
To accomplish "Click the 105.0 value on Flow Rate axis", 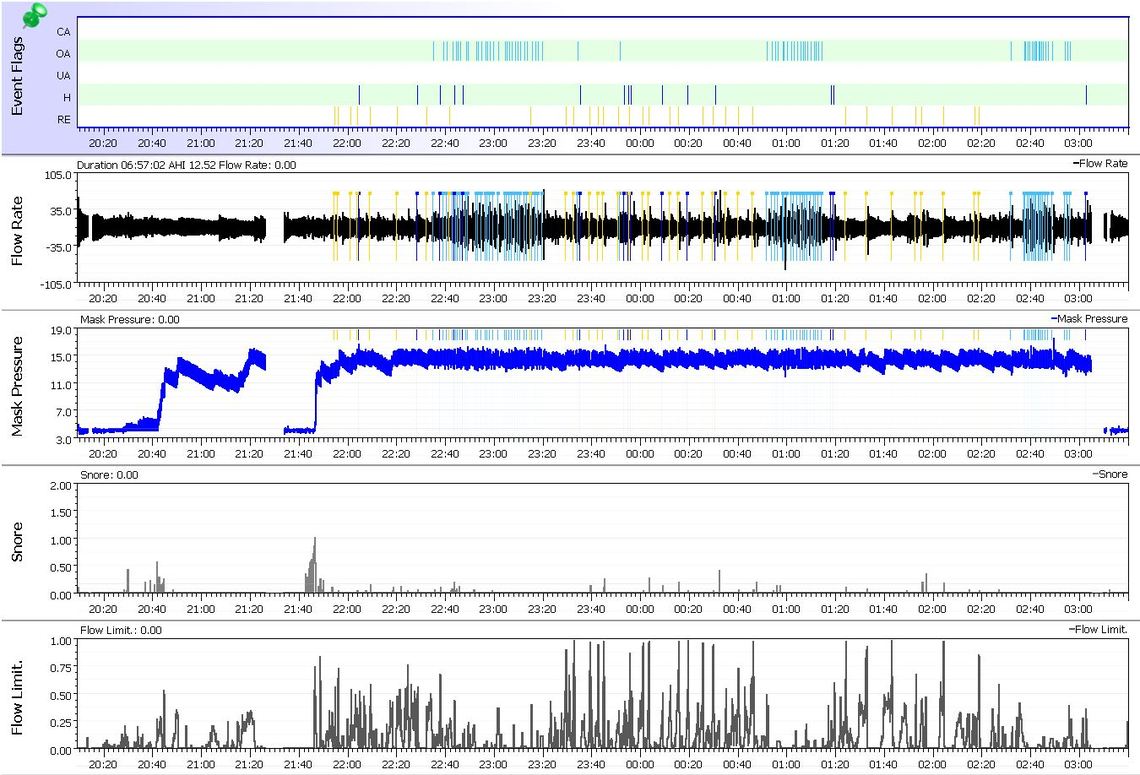I will [58, 175].
